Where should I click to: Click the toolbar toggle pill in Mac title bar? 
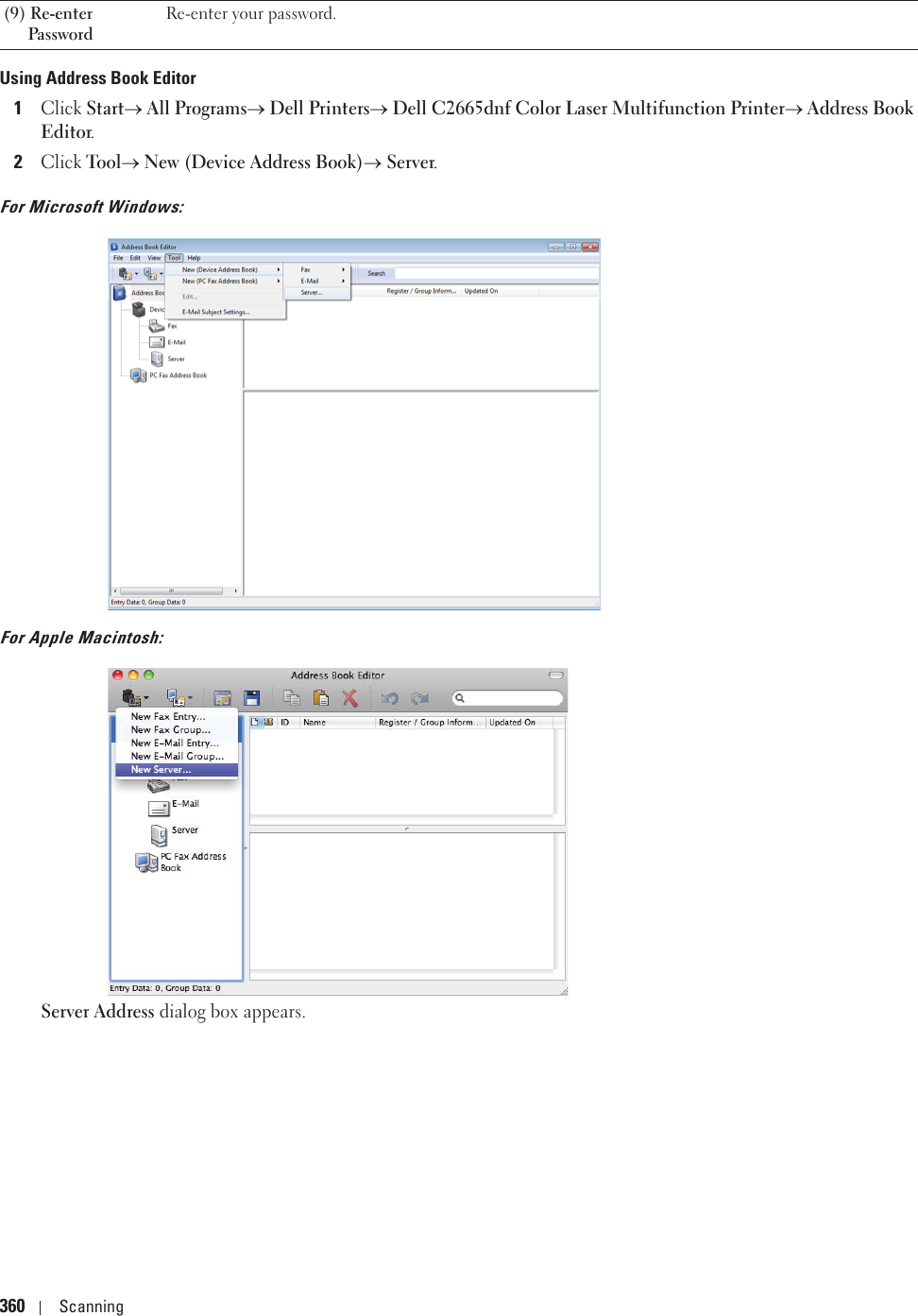pyautogui.click(x=556, y=675)
